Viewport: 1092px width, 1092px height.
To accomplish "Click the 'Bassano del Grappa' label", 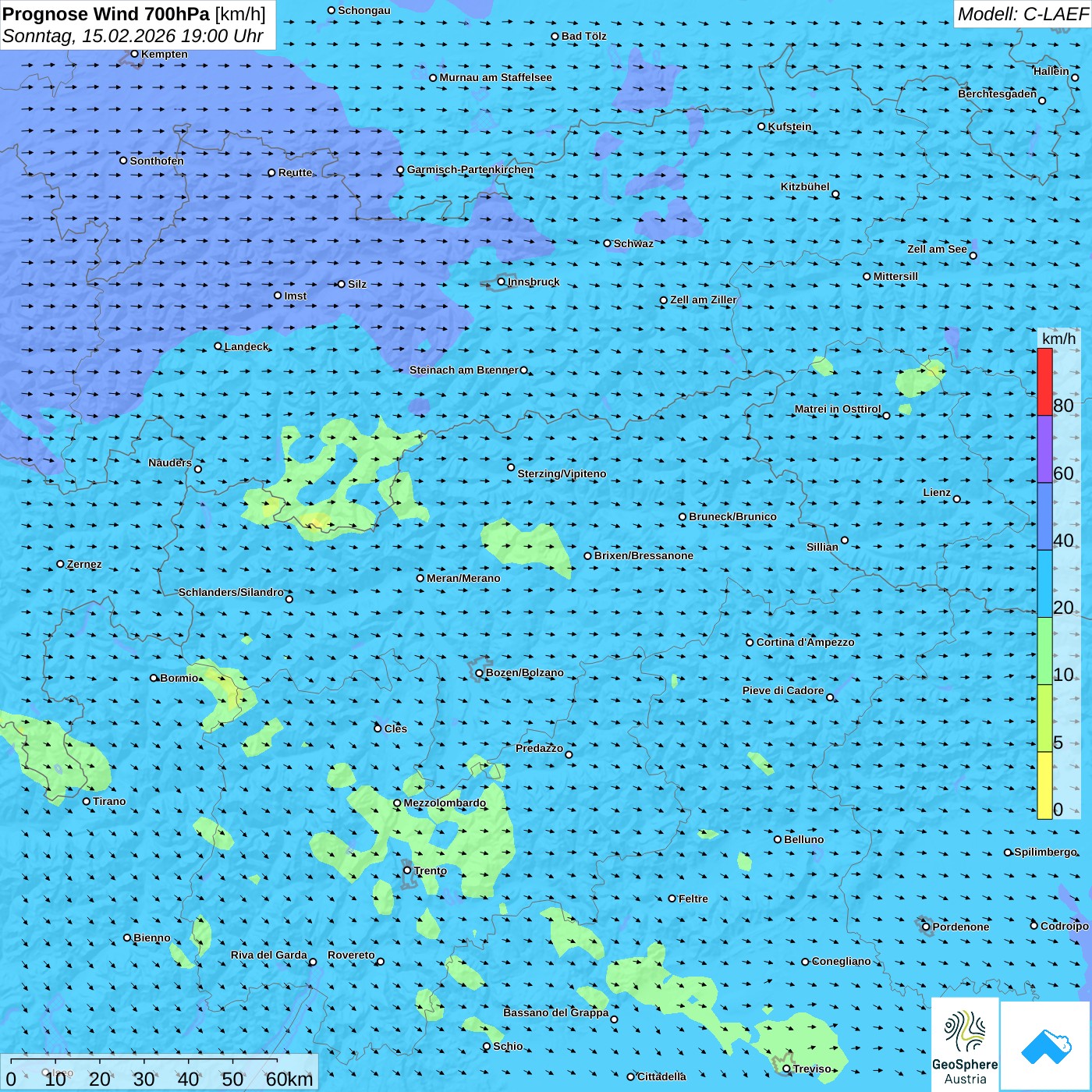I will pyautogui.click(x=556, y=1012).
